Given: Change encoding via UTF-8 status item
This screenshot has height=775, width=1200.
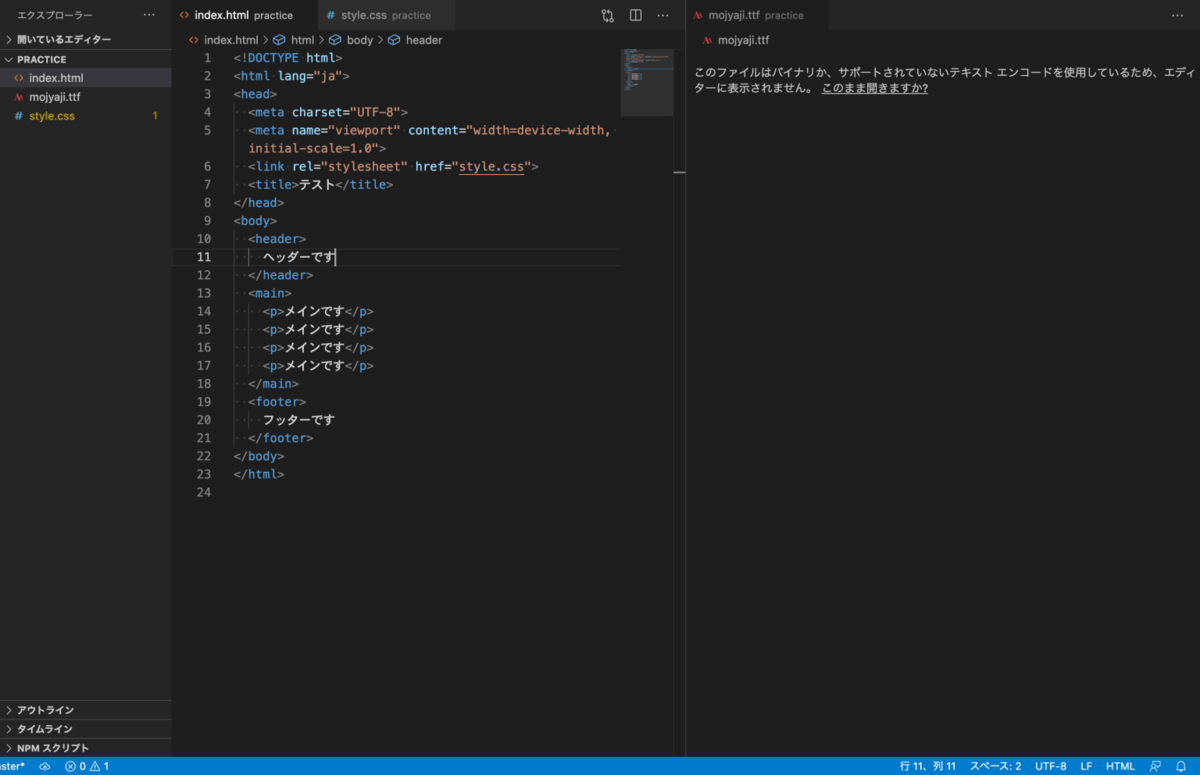Looking at the screenshot, I should (x=1051, y=766).
